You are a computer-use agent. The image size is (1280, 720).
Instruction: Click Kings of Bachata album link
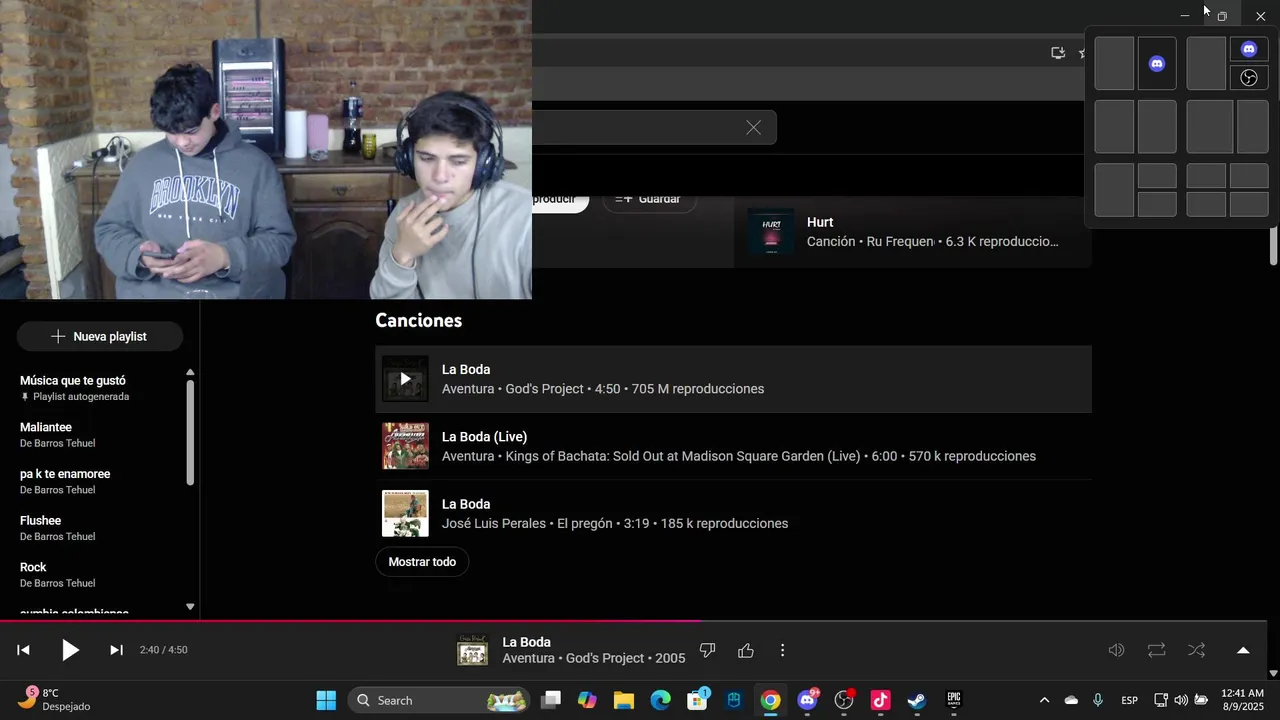point(683,456)
